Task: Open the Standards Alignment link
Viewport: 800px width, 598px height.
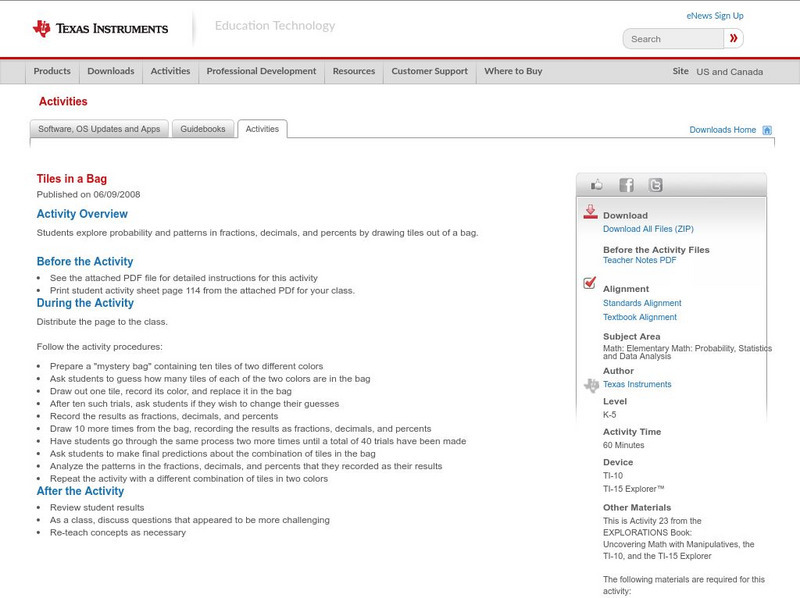Action: click(x=642, y=303)
